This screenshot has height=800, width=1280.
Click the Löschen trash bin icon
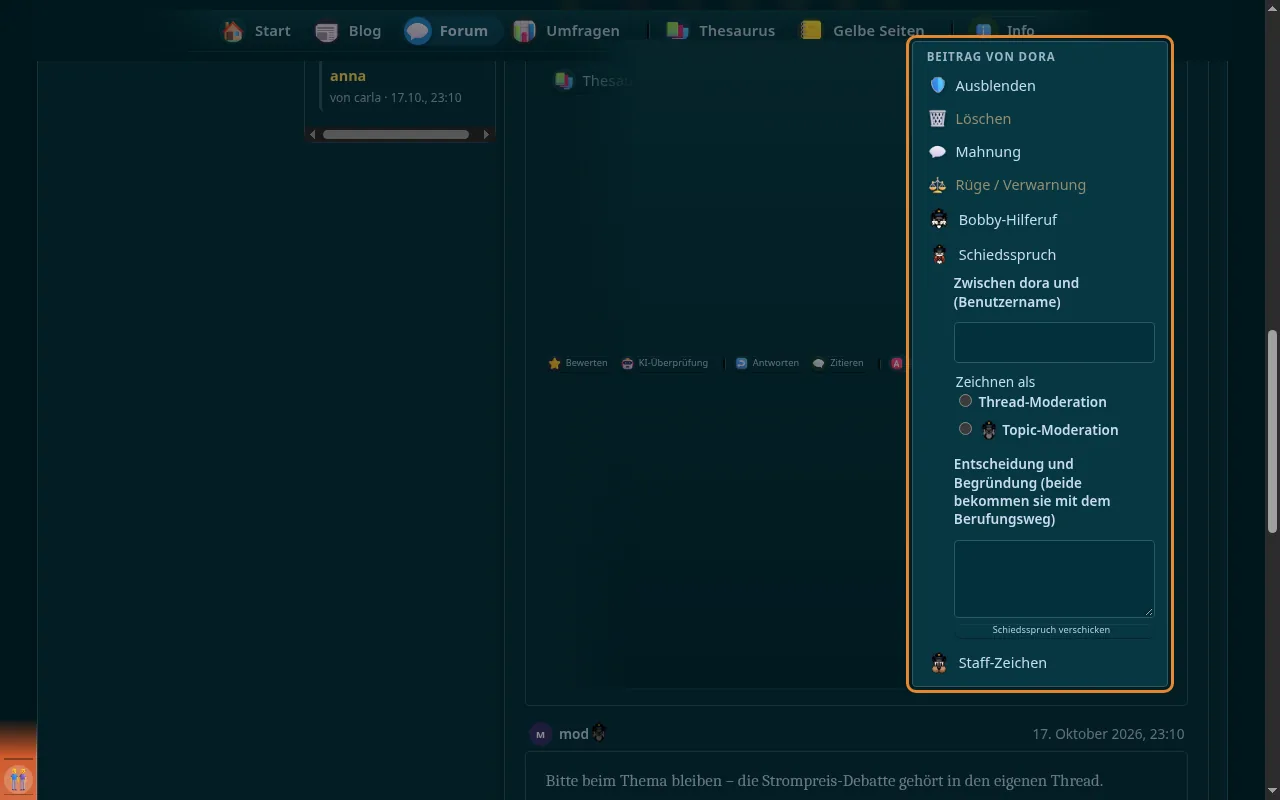[937, 119]
